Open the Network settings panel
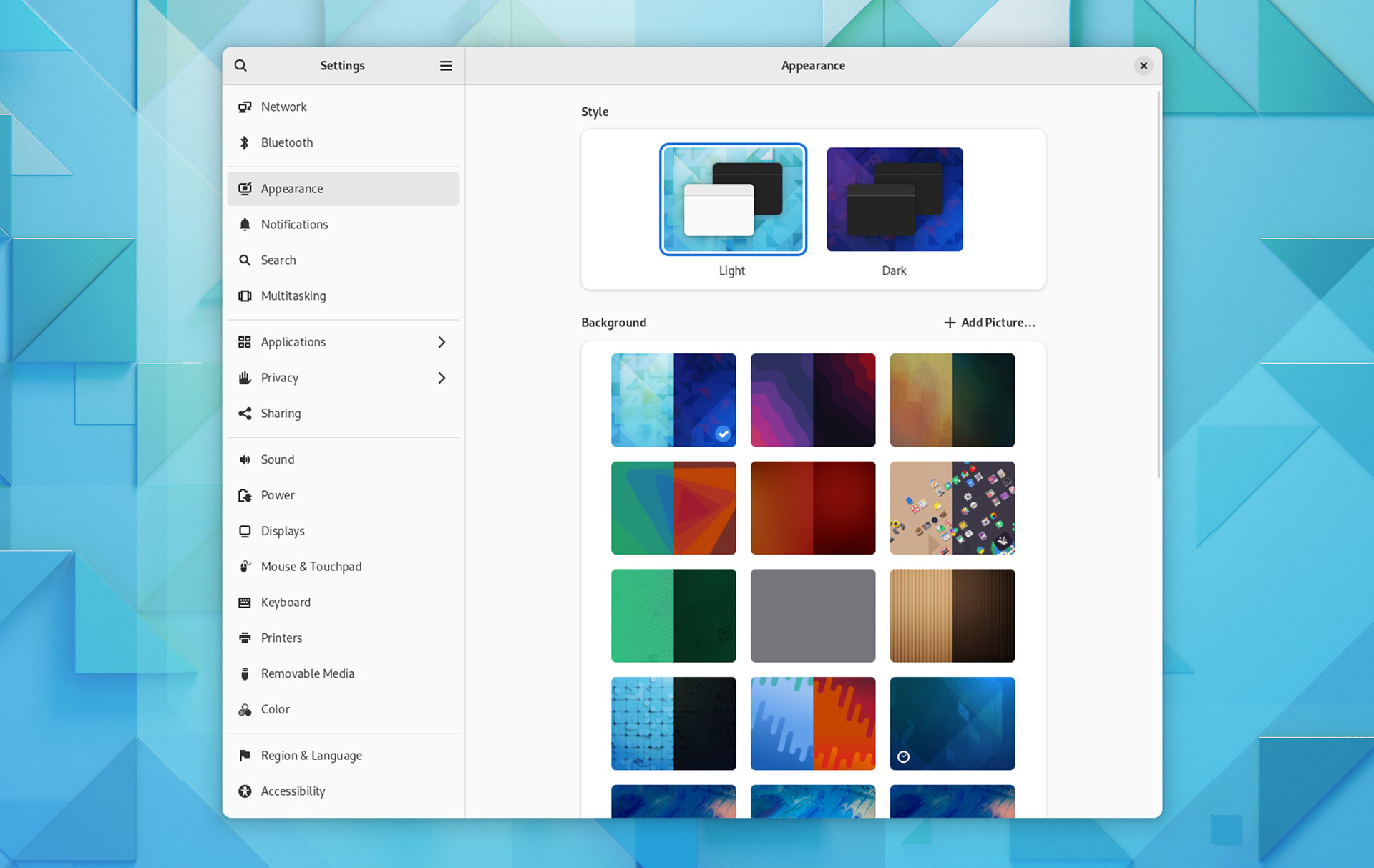The image size is (1374, 868). click(x=343, y=107)
